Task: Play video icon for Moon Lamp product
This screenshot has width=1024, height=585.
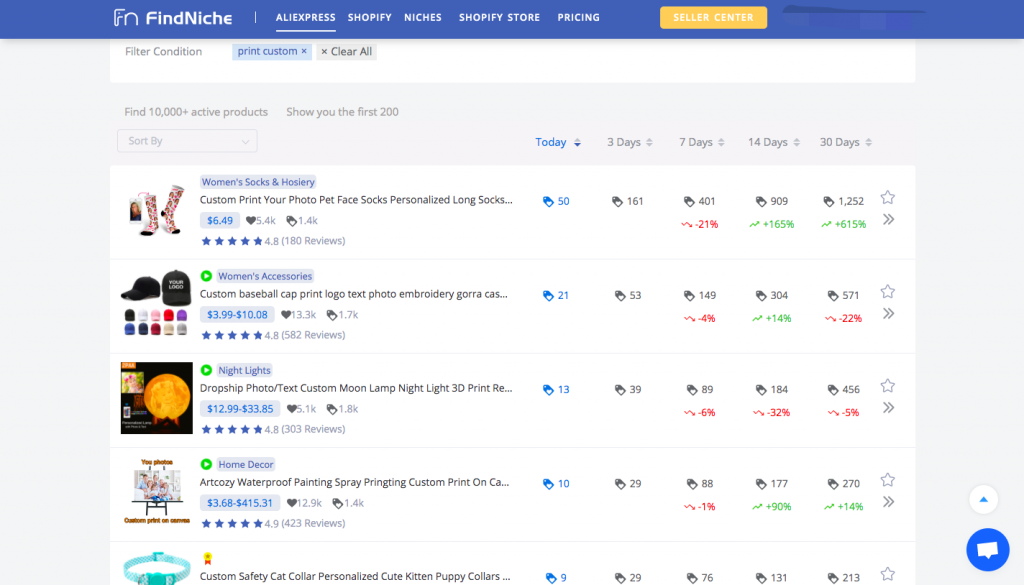Action: pyautogui.click(x=206, y=370)
